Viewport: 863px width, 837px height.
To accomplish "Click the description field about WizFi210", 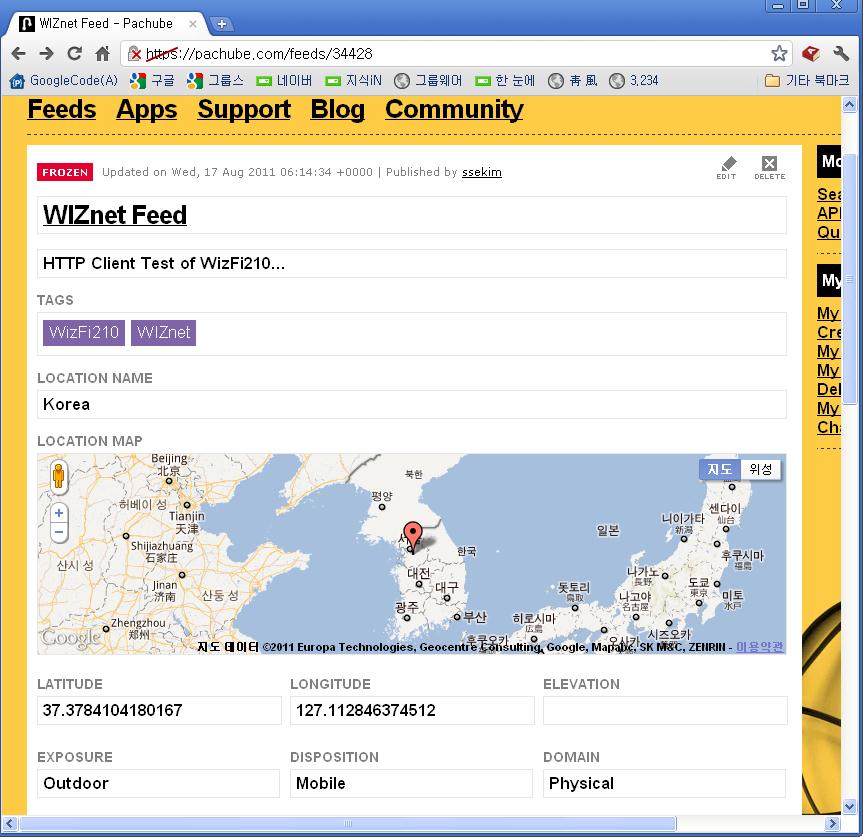I will coord(412,264).
